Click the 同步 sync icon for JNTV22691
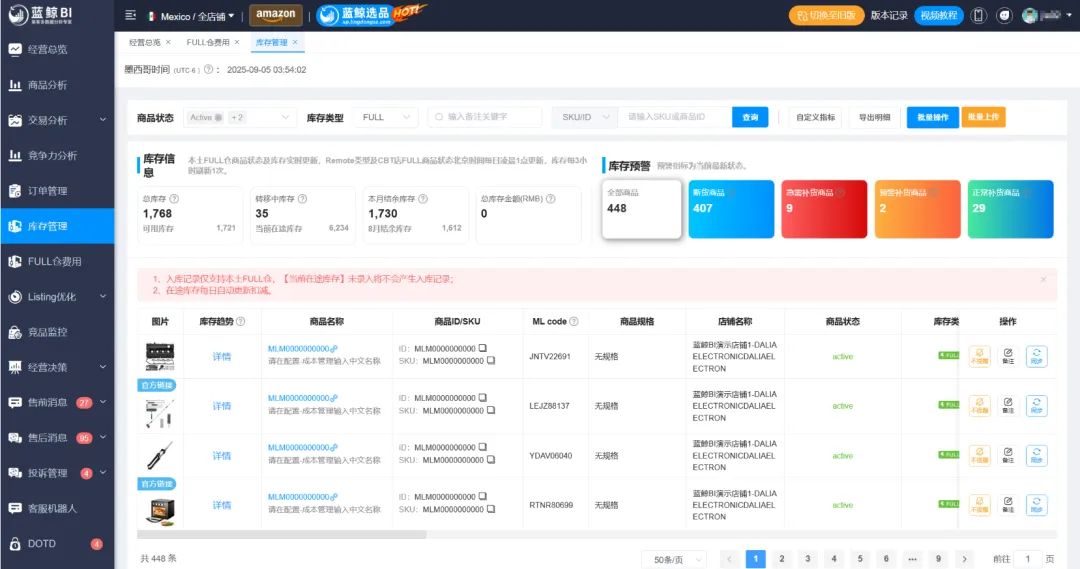Viewport: 1080px width, 569px height. 1037,356
